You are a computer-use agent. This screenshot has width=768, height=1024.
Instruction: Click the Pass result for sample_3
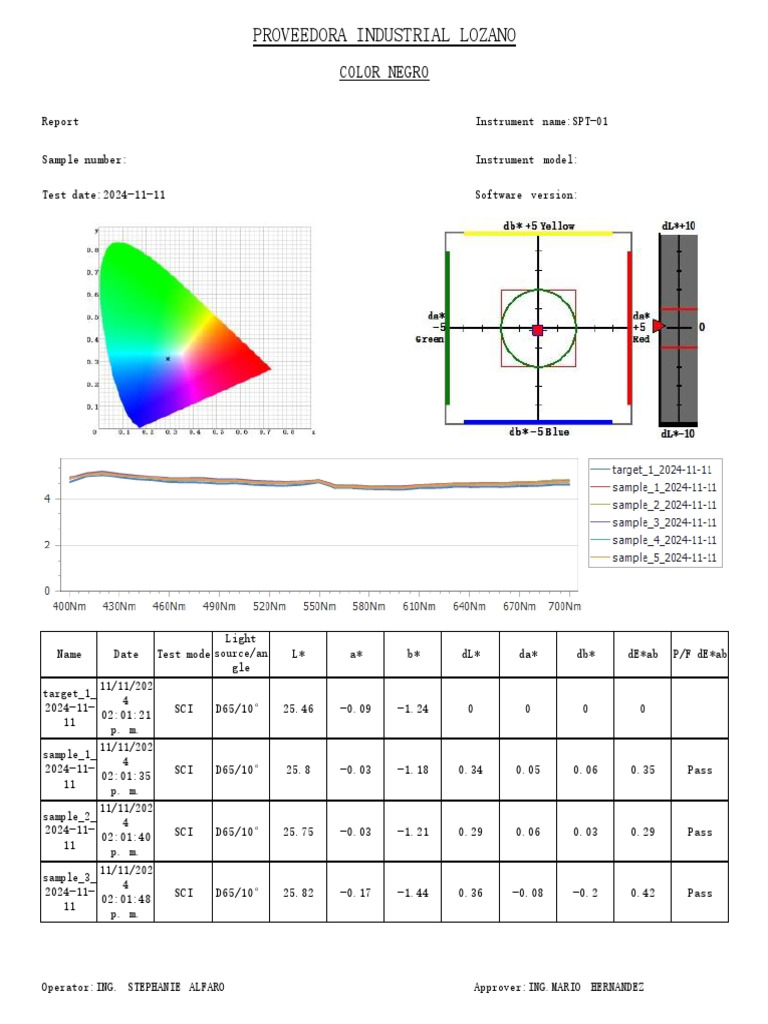point(699,893)
